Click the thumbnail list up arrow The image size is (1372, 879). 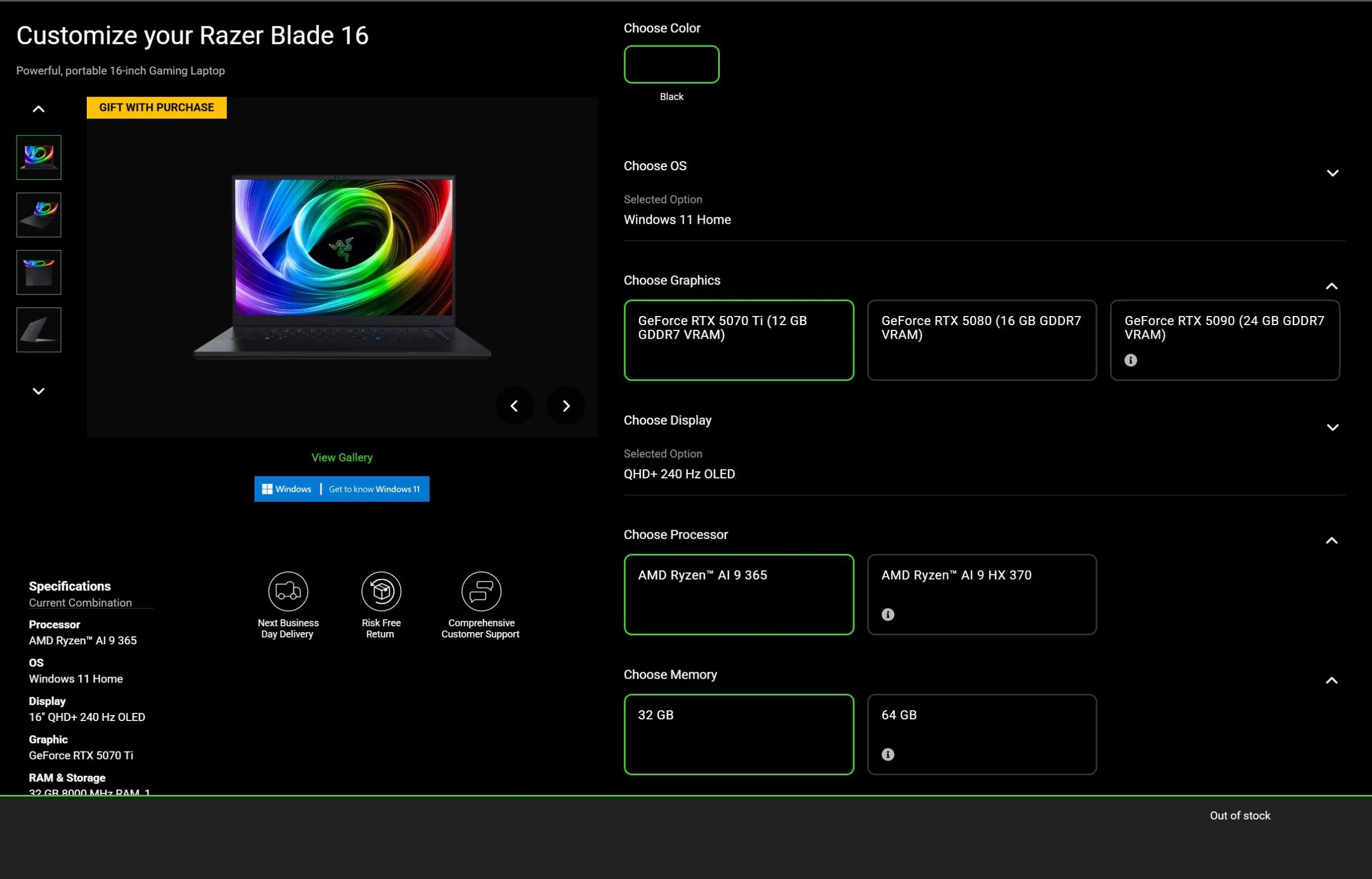(38, 109)
